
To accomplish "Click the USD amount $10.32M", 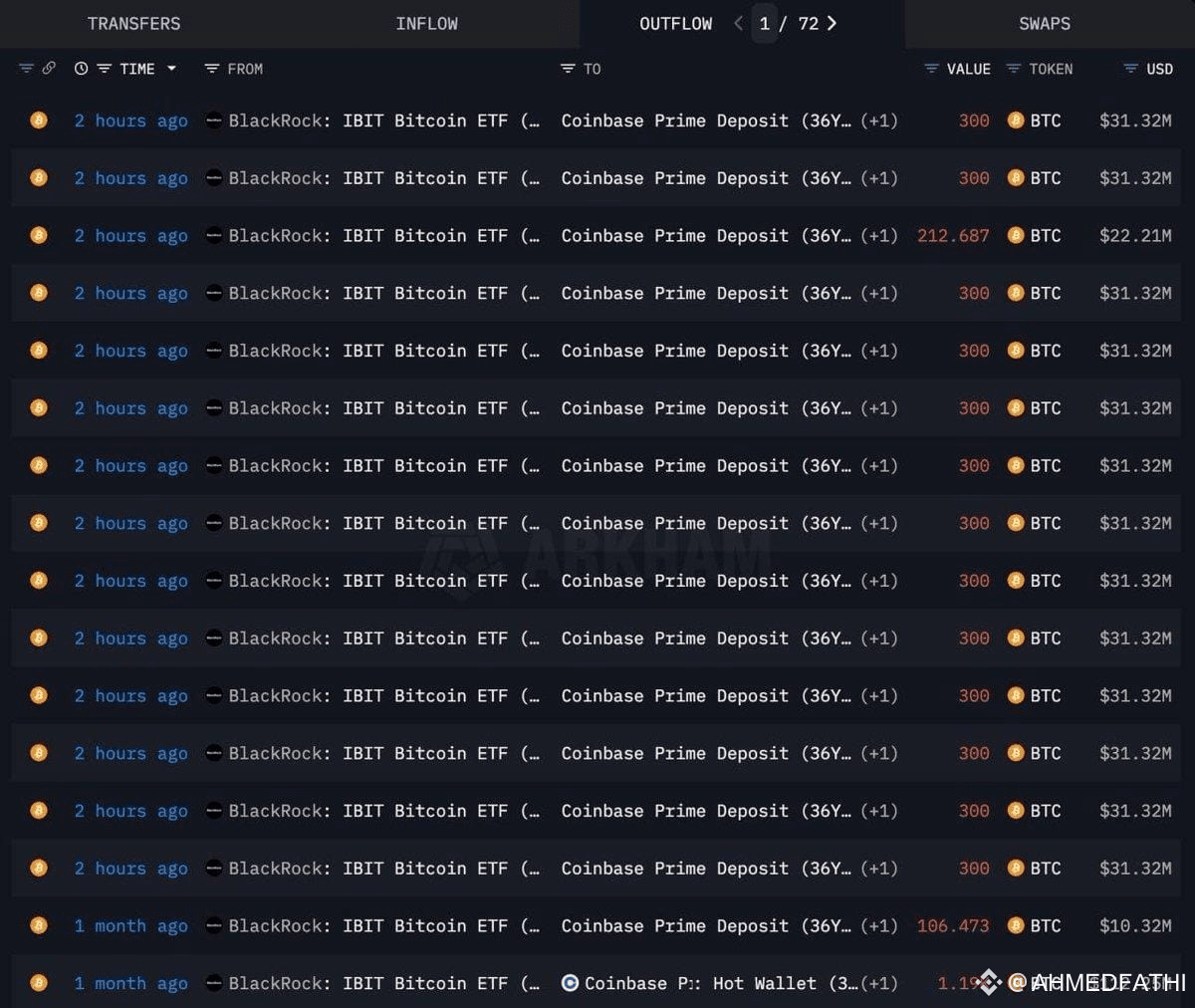I will [1135, 926].
